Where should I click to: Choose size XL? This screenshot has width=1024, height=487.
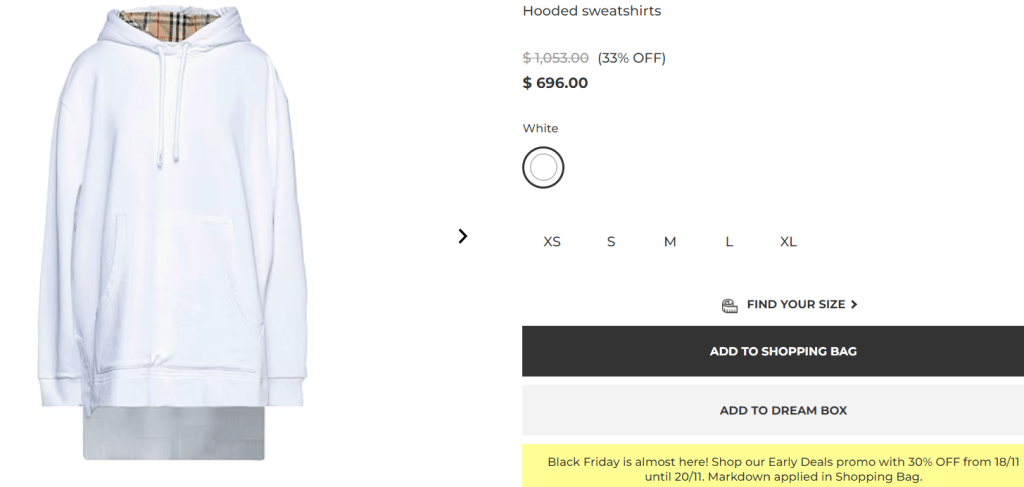tap(788, 242)
